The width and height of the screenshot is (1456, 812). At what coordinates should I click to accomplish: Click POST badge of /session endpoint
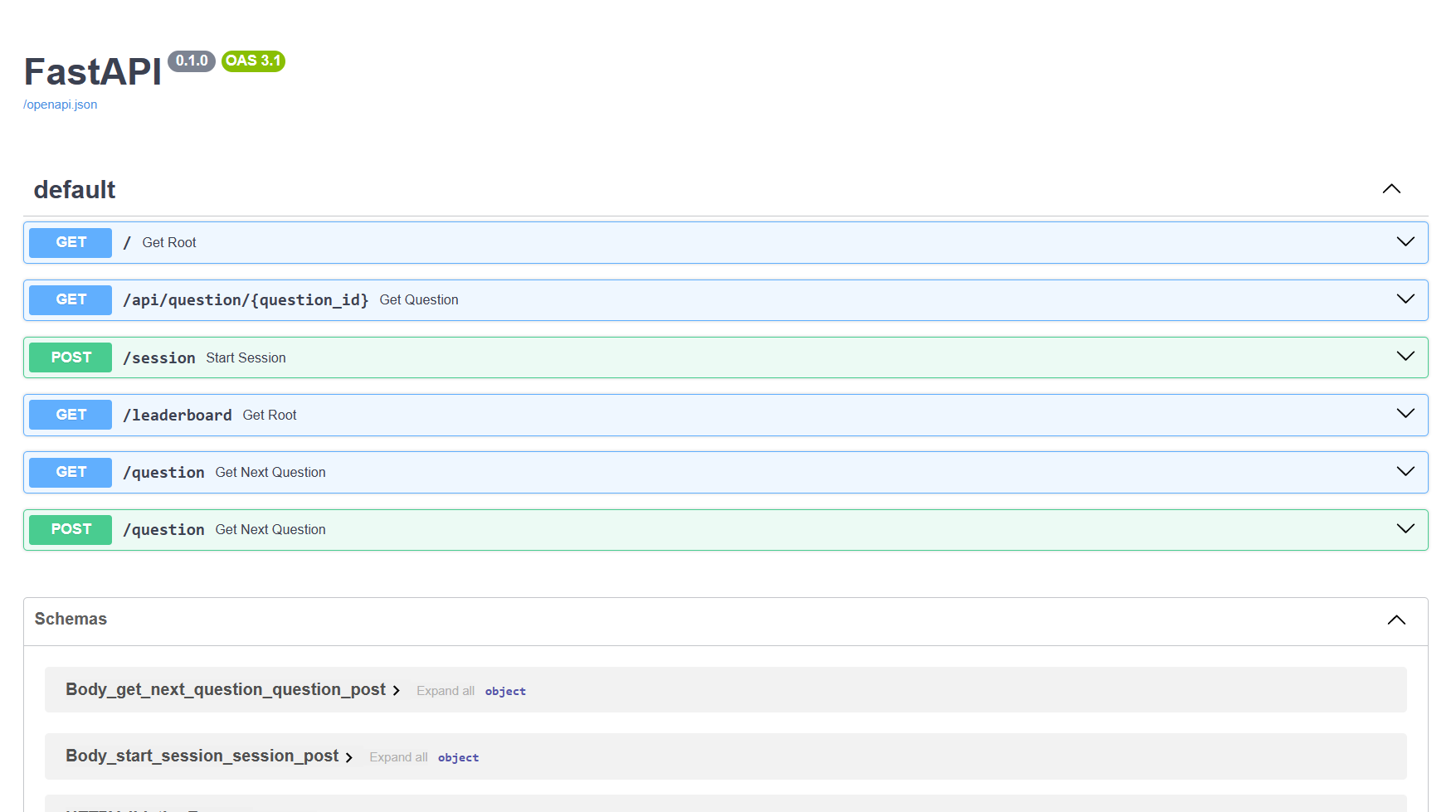(x=71, y=357)
